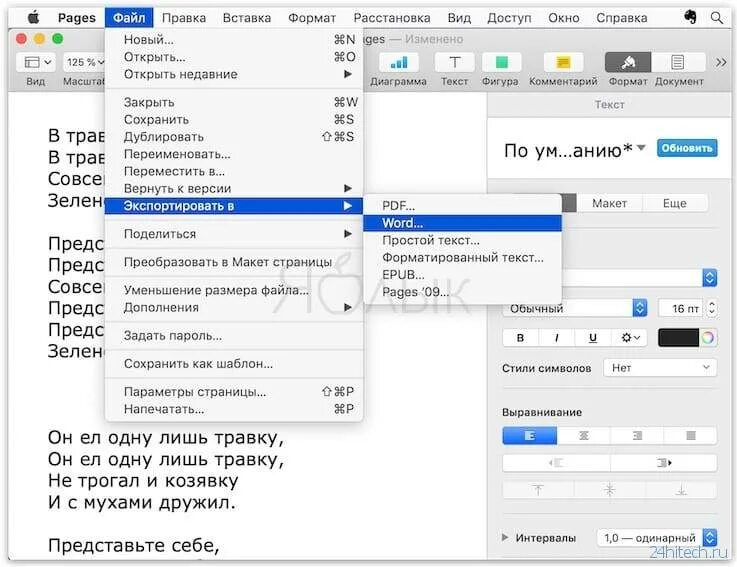Switch to the Макет tab
Image resolution: width=737 pixels, height=567 pixels.
coord(609,203)
